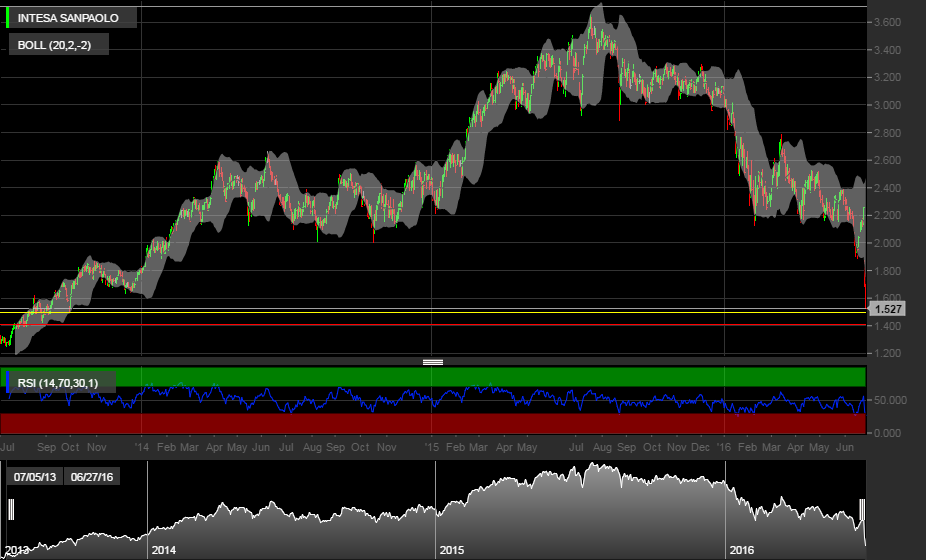Click the blue color marker beside RSI
Screen dimensions: 926x560
click(8, 381)
